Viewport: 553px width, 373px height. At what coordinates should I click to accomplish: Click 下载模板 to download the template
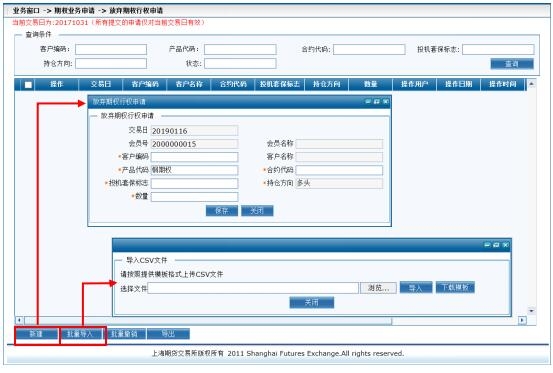tap(455, 287)
